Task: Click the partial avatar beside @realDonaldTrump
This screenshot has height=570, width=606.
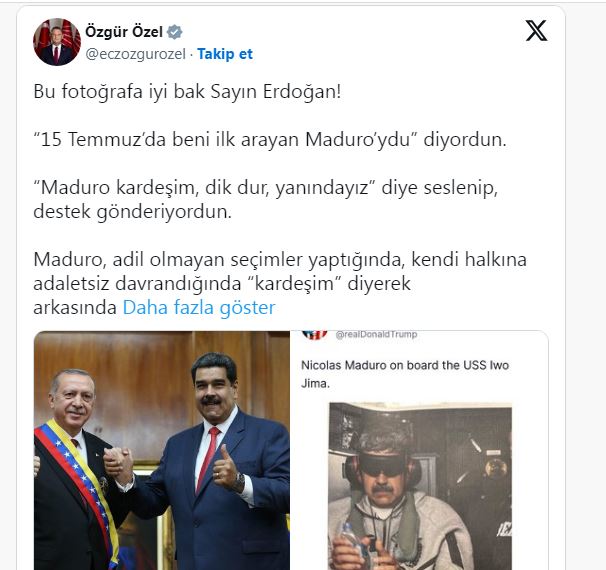Action: pyautogui.click(x=314, y=335)
